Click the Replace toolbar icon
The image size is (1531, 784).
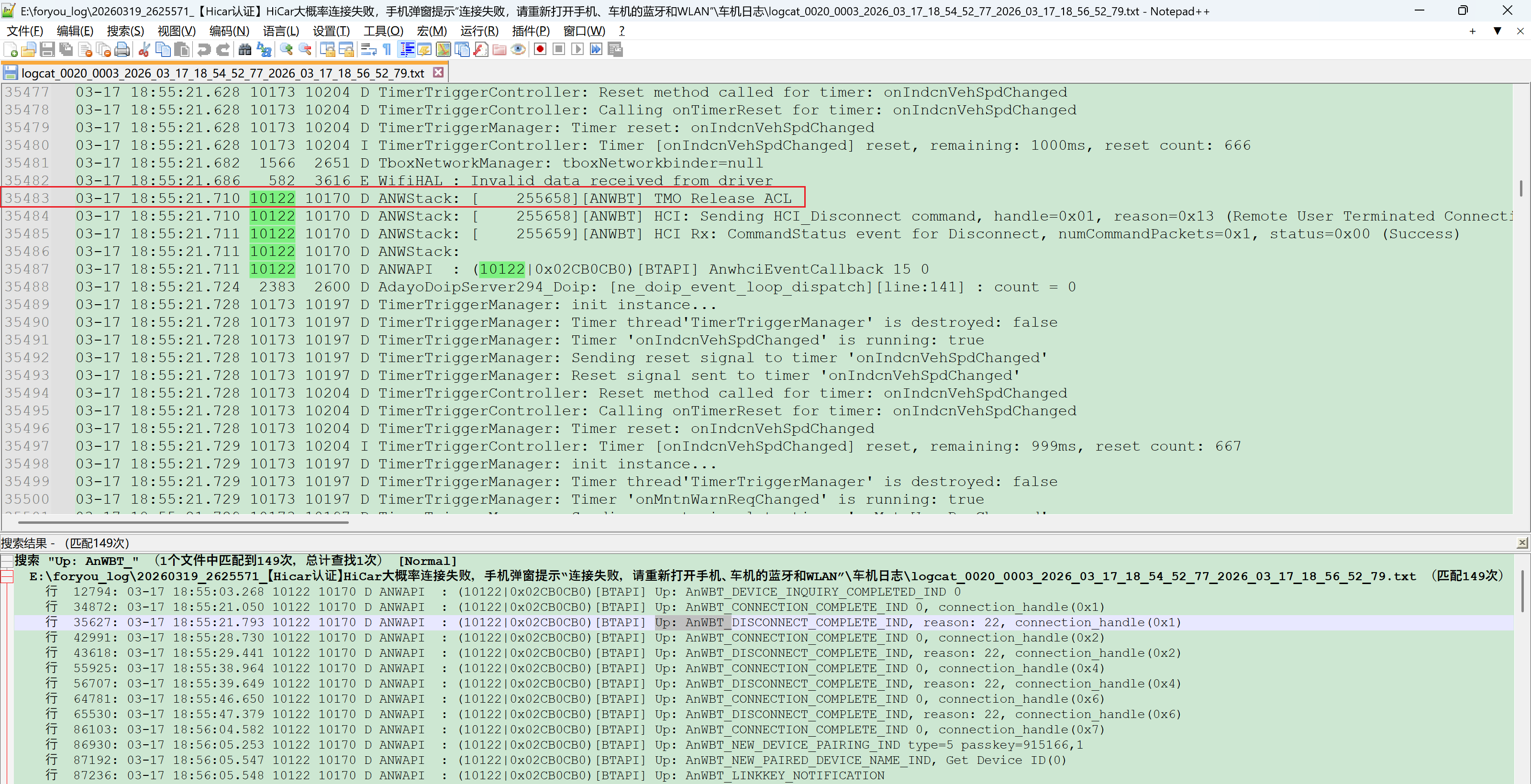coord(264,50)
